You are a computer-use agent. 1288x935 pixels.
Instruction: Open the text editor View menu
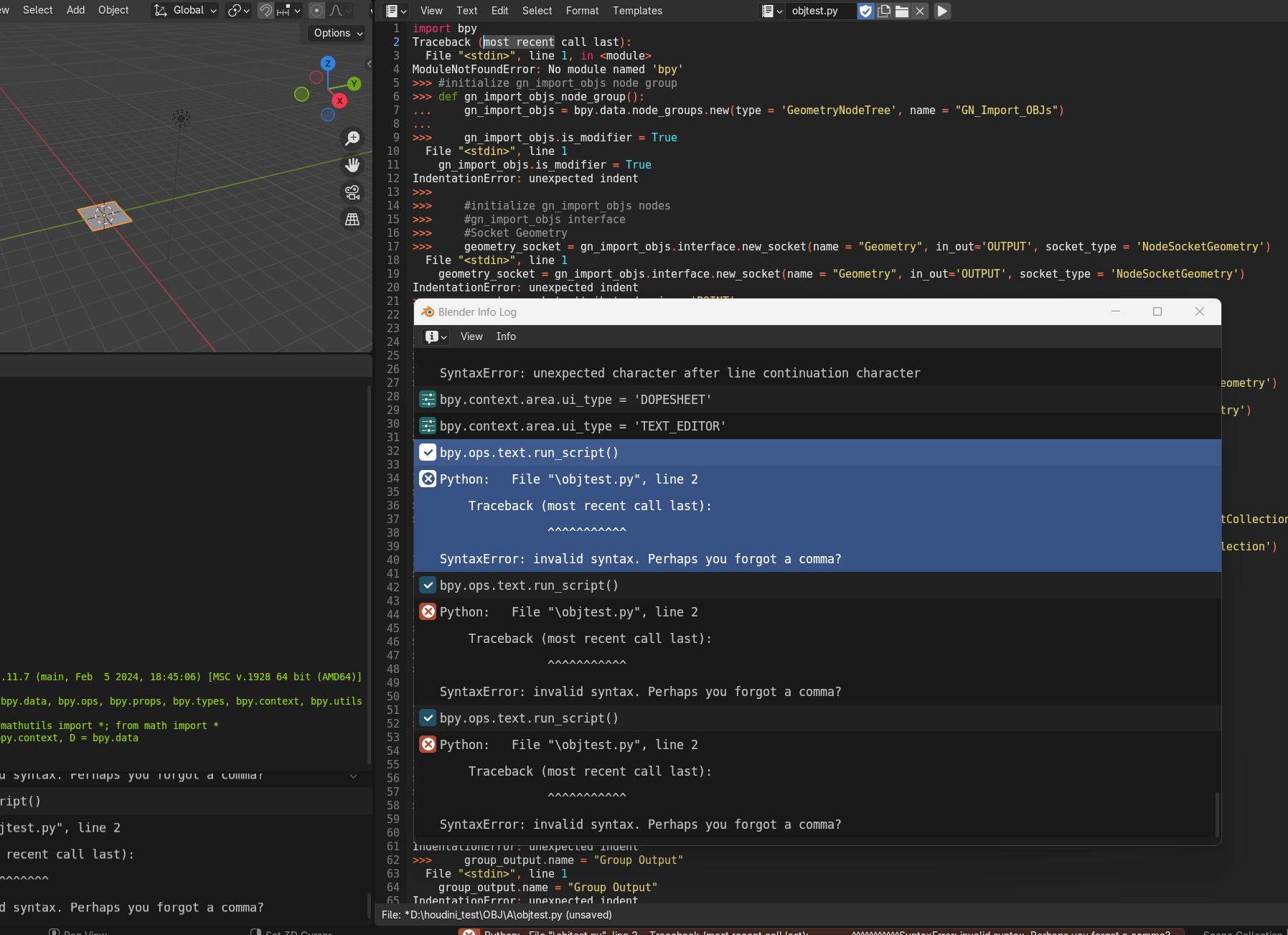coord(431,11)
